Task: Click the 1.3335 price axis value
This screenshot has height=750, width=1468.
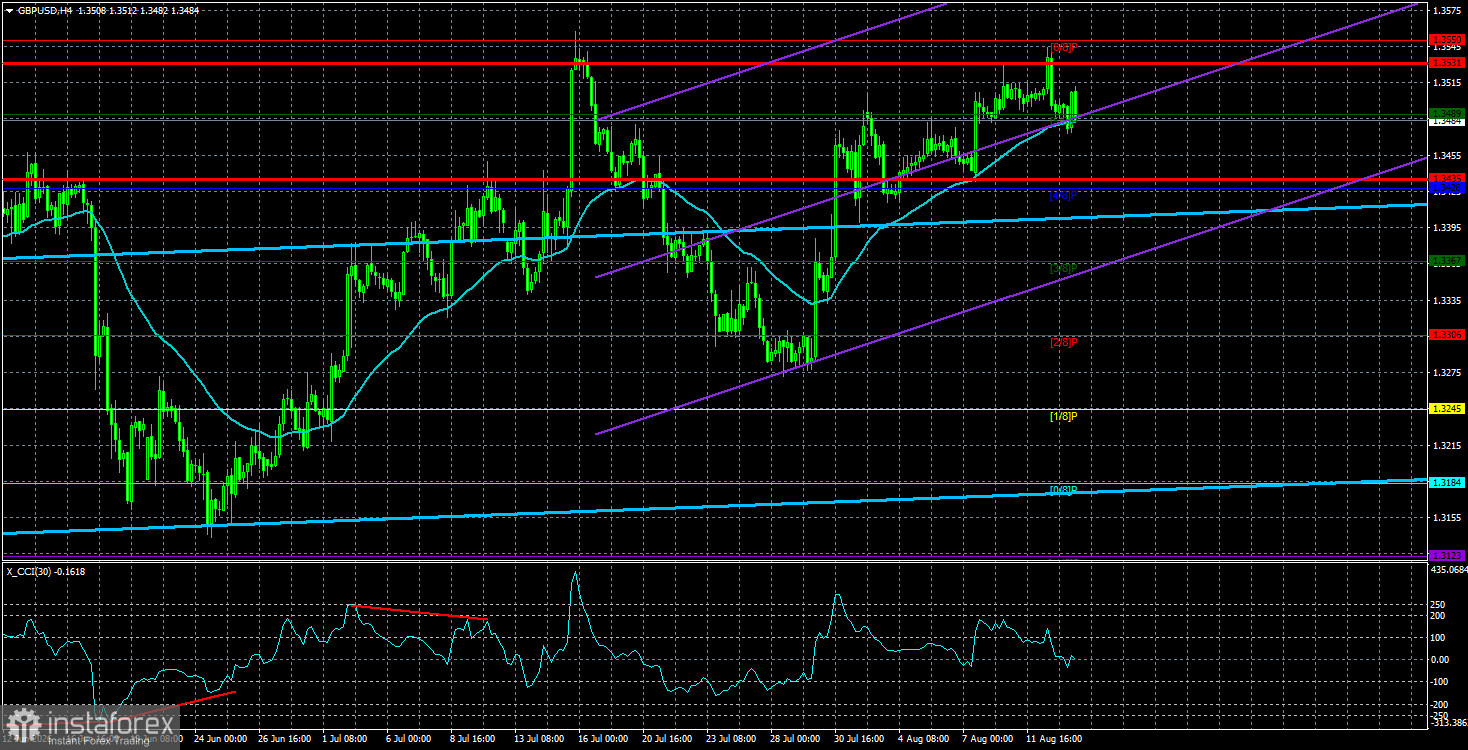Action: coord(1447,300)
